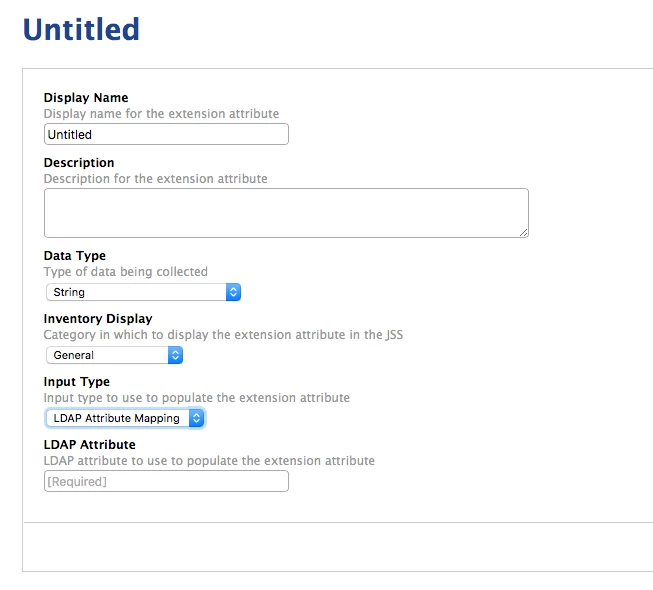Click 'Input type to use to populate' hint

197,398
